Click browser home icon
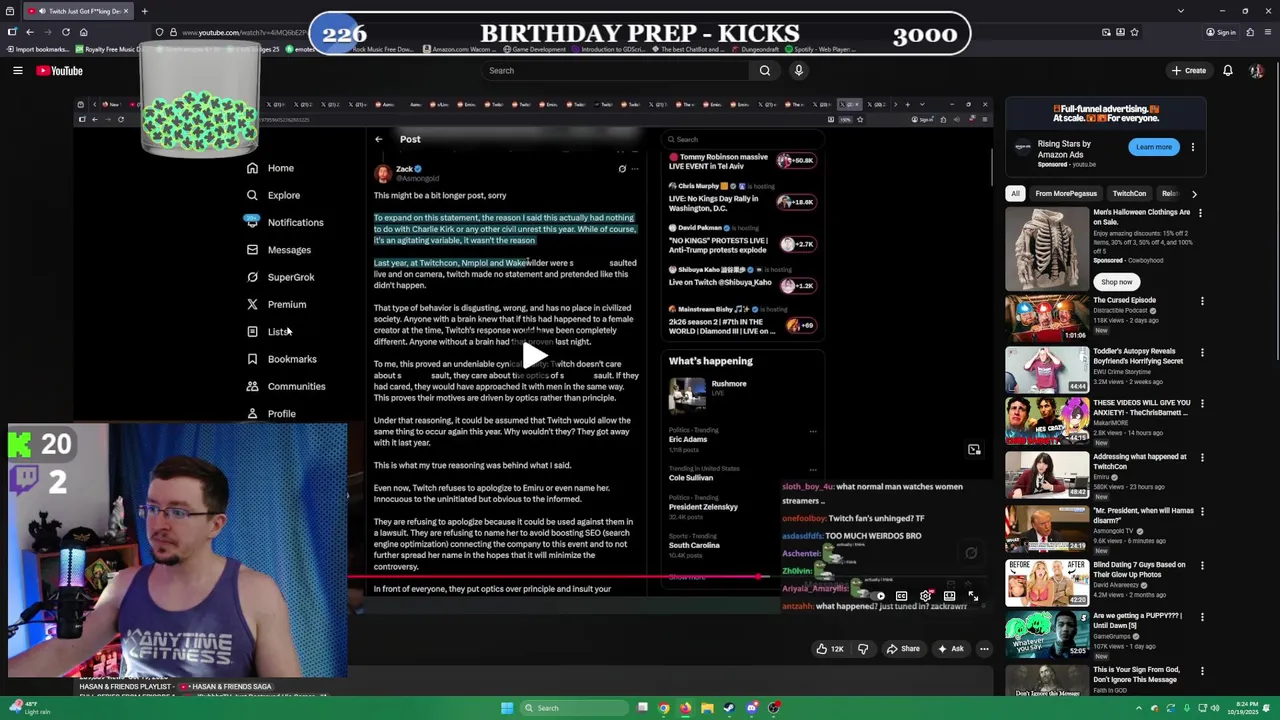 click(x=84, y=32)
